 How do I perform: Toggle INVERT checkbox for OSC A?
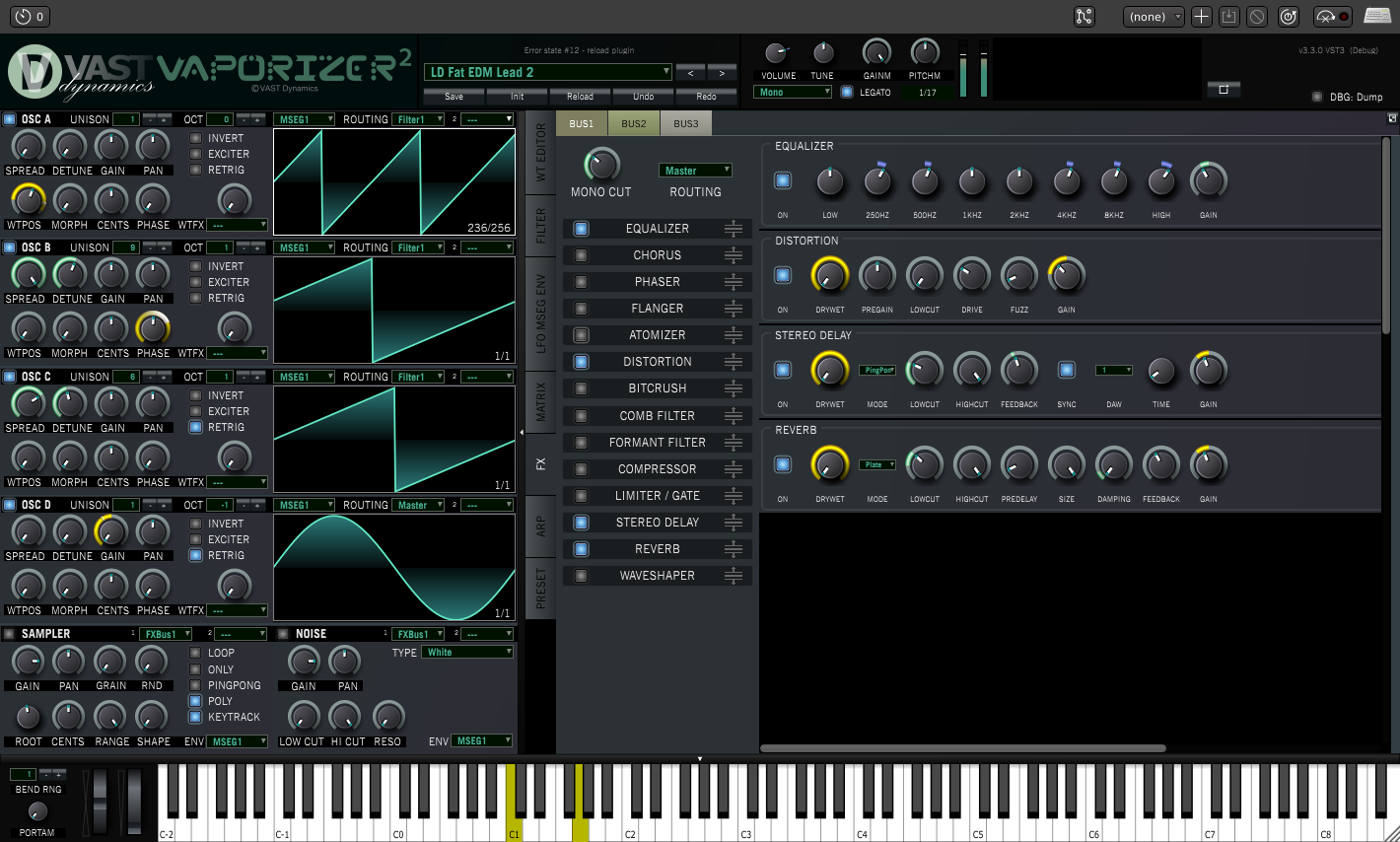(195, 138)
